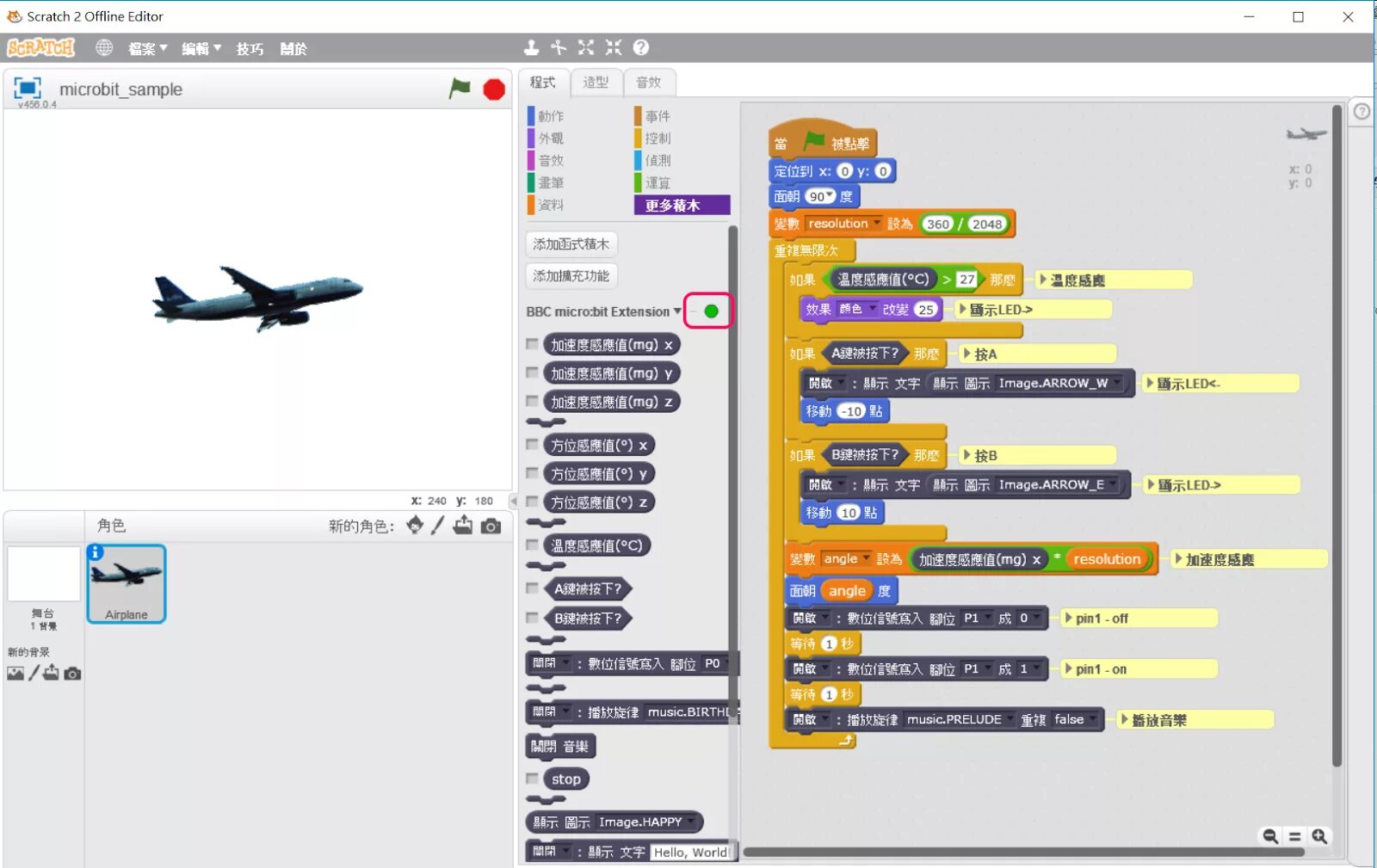Image resolution: width=1377 pixels, height=868 pixels.
Task: Click 添加函式積木 make a block button
Action: (x=571, y=244)
